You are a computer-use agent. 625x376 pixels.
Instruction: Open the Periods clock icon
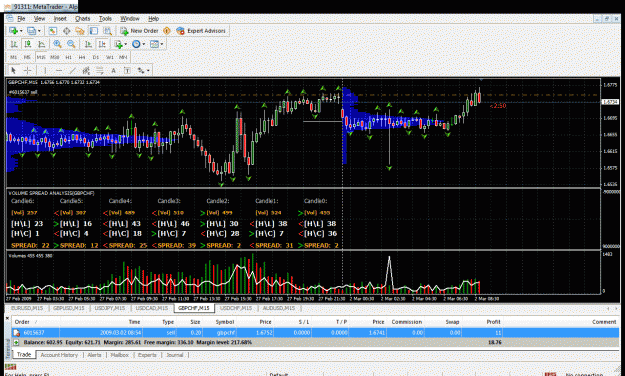[x=136, y=44]
